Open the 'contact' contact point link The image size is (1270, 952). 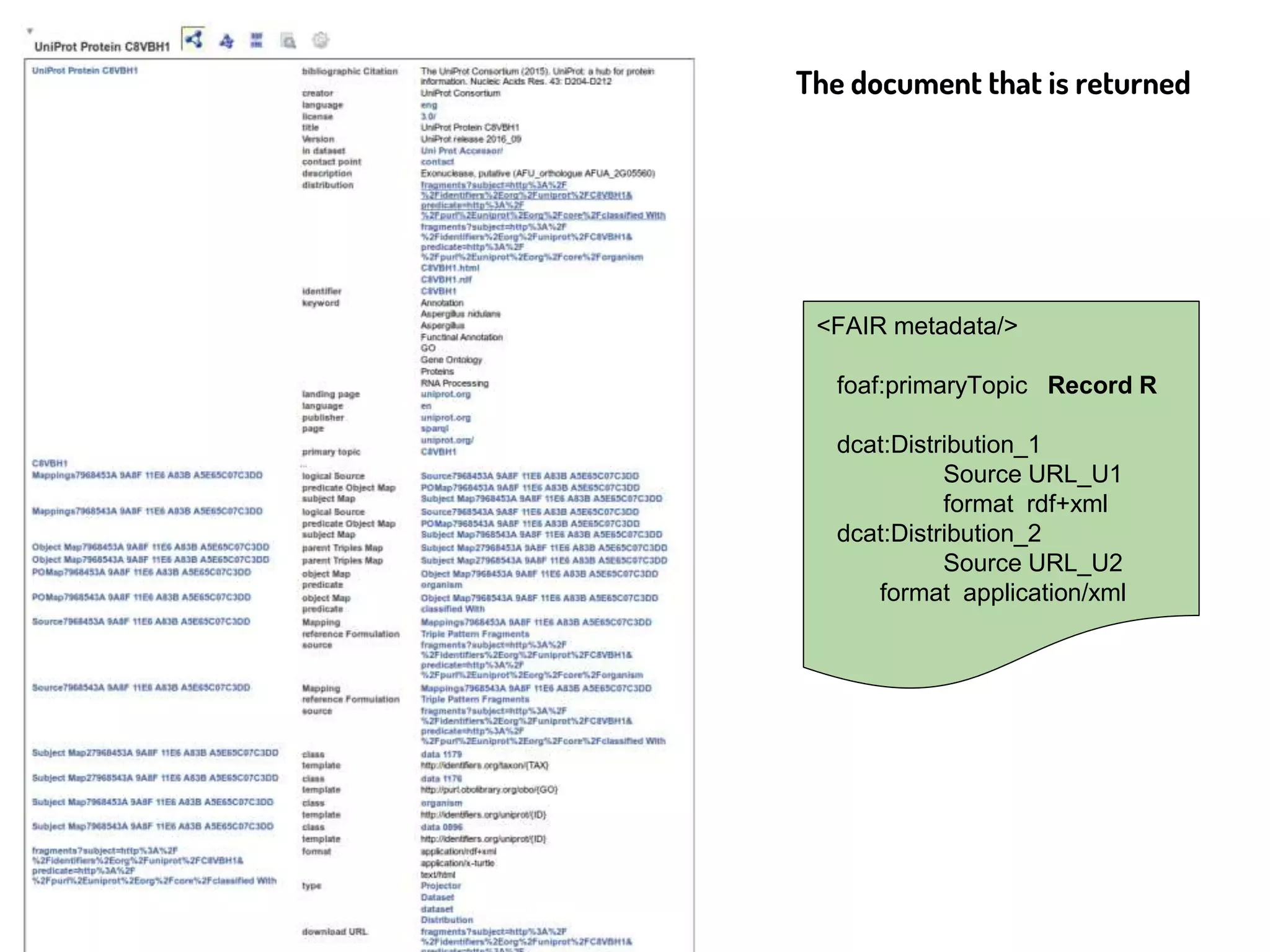click(x=437, y=162)
